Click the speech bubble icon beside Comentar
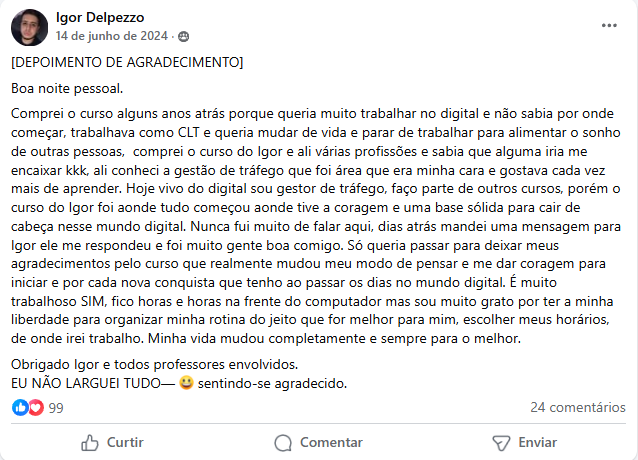638x460 pixels. 283,442
